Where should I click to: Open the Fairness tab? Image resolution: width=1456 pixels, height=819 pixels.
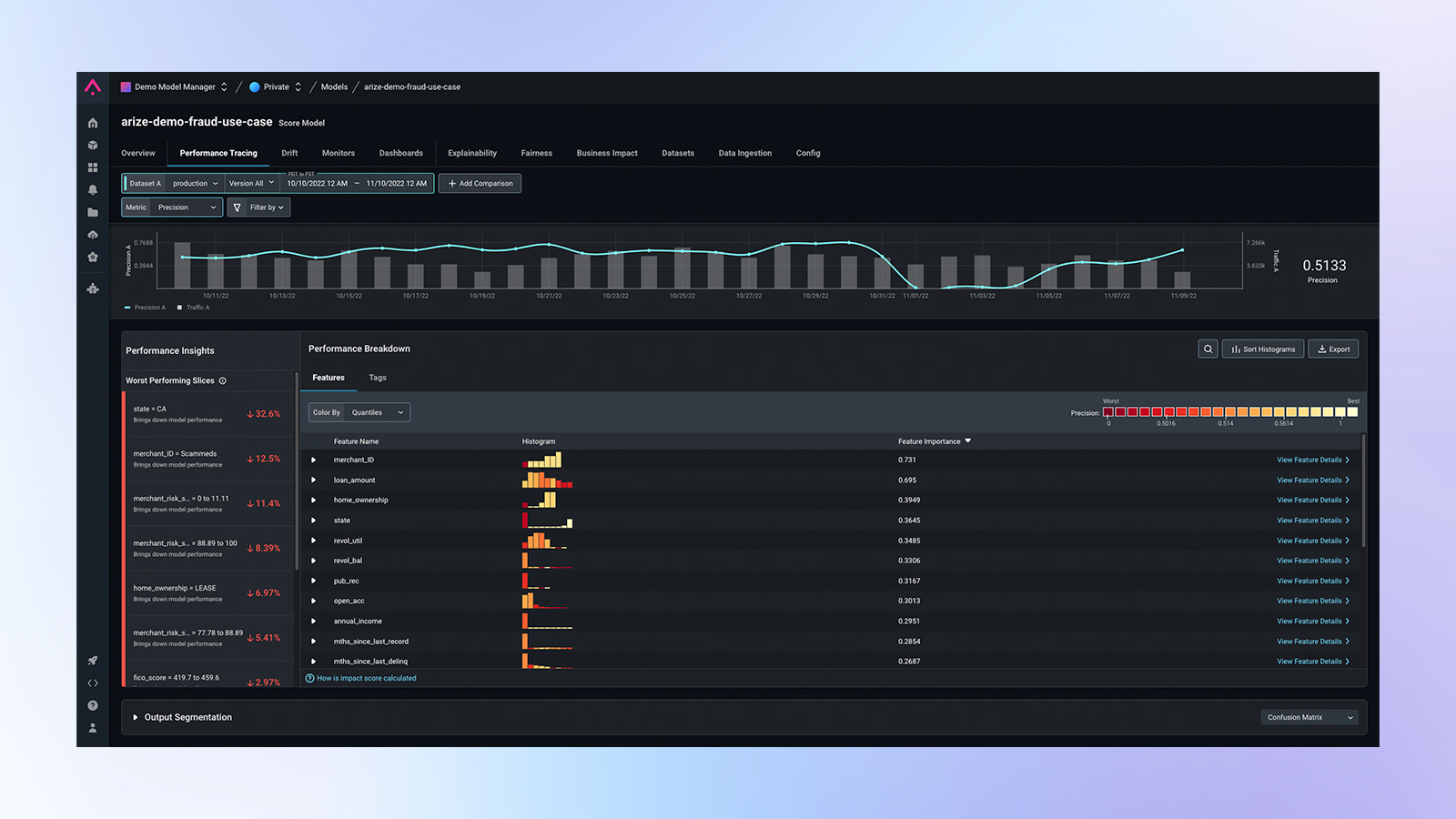click(536, 153)
